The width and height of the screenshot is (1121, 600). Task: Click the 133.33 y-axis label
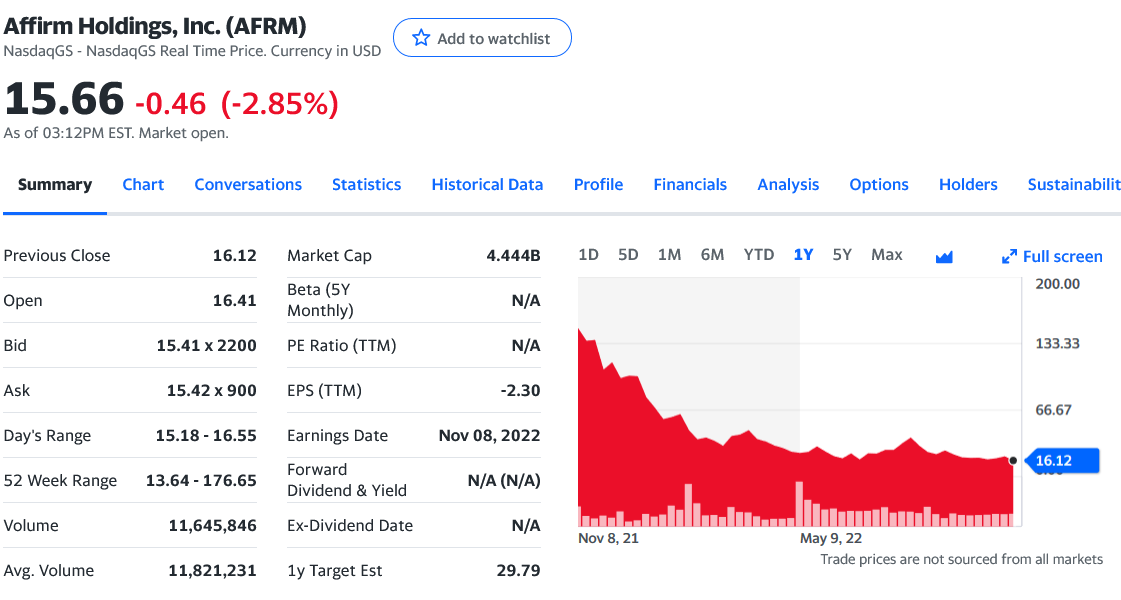[x=1057, y=343]
